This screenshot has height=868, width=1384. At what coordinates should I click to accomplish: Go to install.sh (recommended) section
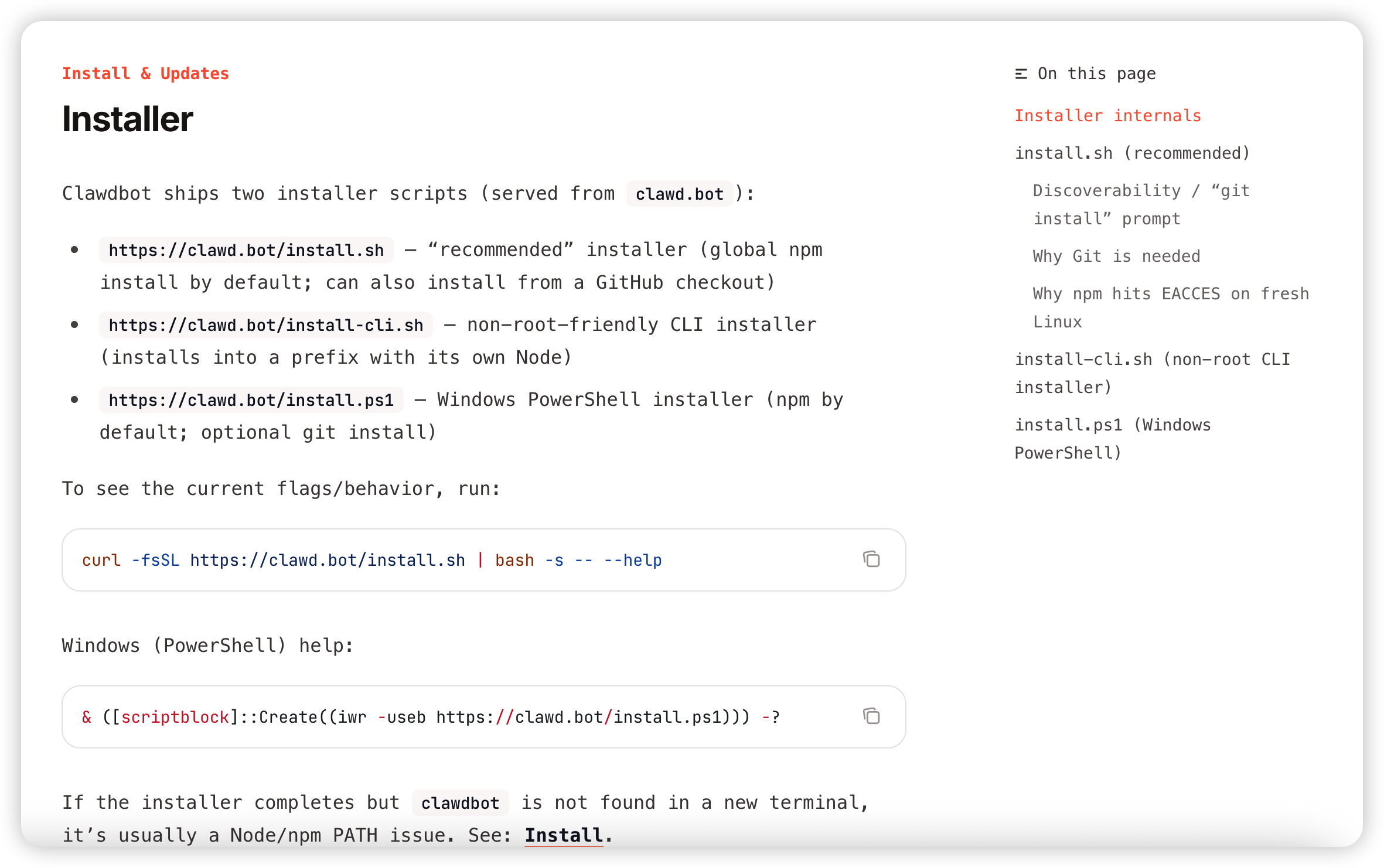(1132, 153)
